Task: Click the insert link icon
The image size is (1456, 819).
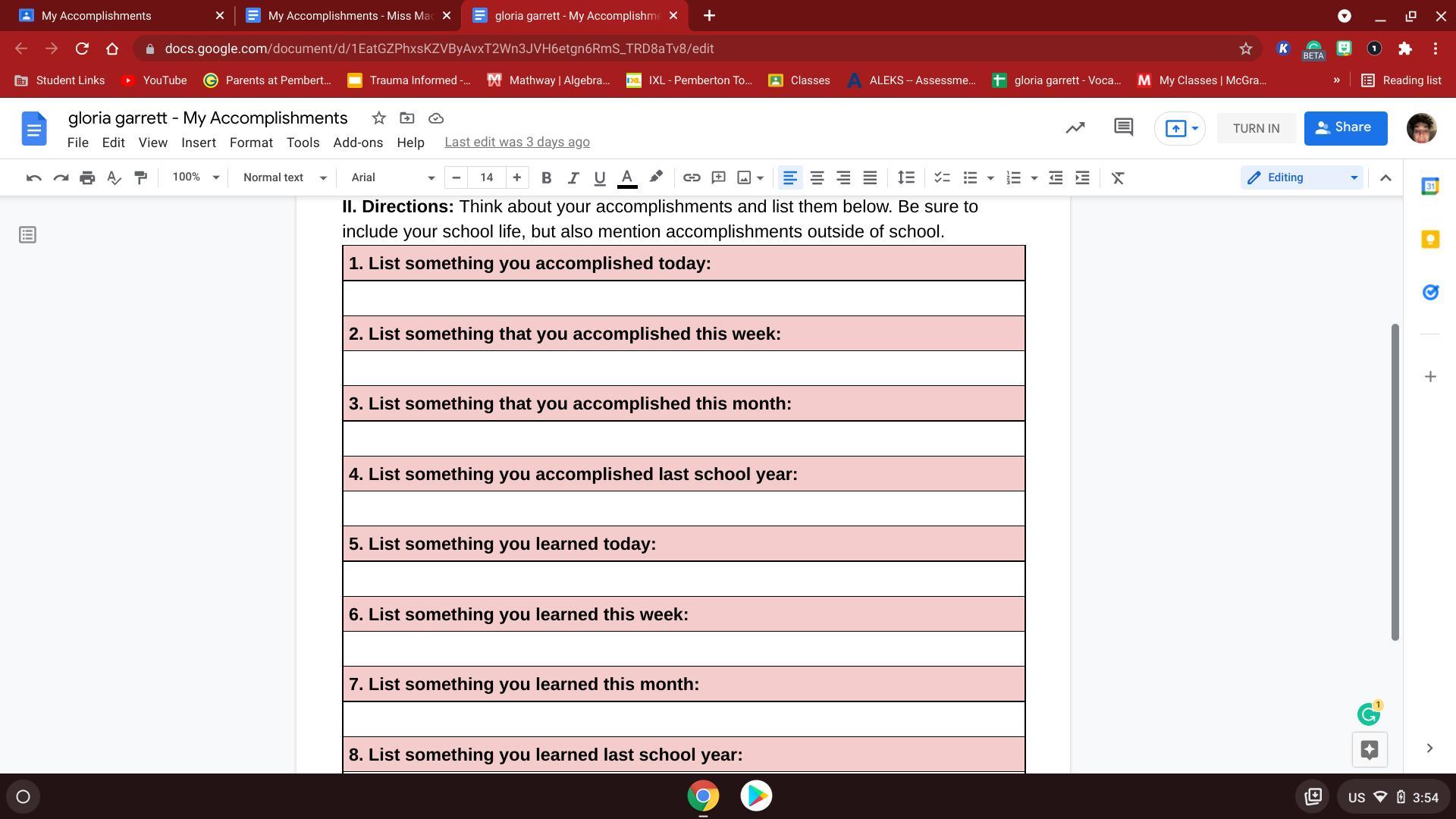Action: coord(691,177)
